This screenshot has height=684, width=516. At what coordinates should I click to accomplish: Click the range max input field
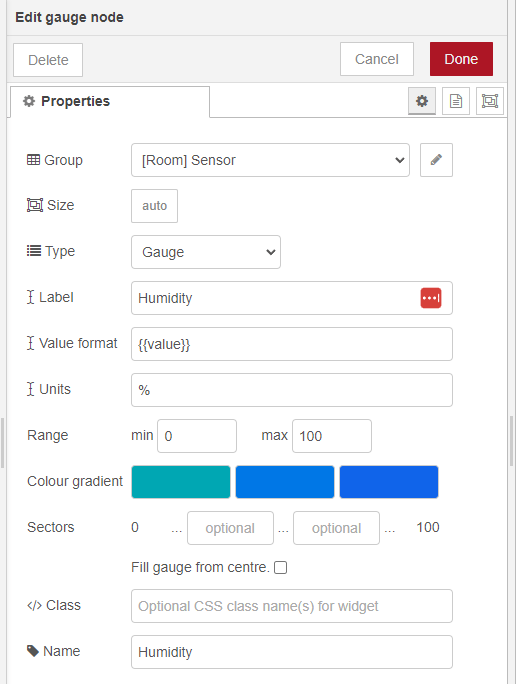[332, 436]
